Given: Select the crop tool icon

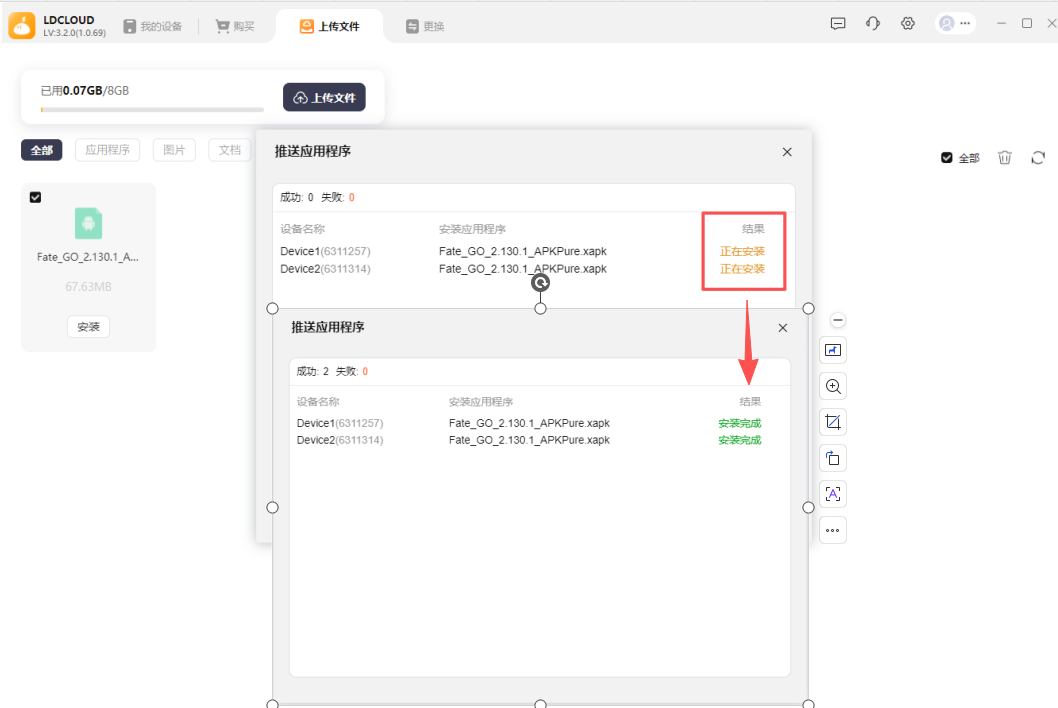Looking at the screenshot, I should click(x=833, y=422).
